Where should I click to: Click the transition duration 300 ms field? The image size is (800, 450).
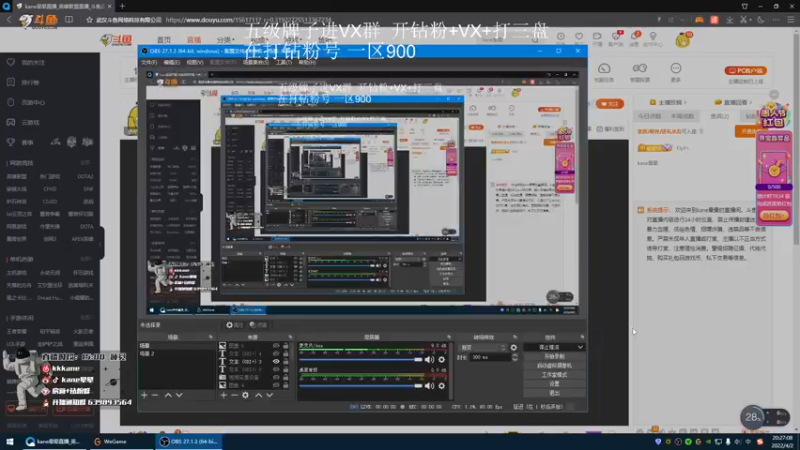[x=490, y=358]
